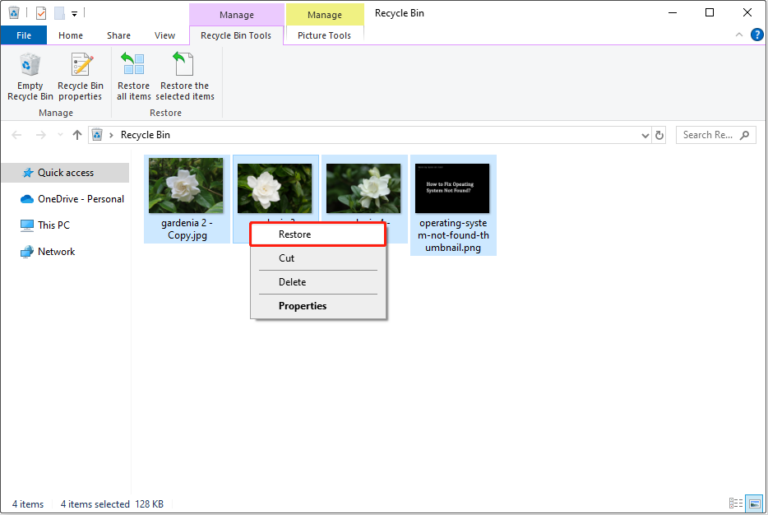Open Customize Quick Access Toolbar dropdown
The width and height of the screenshot is (768, 515).
pyautogui.click(x=74, y=14)
